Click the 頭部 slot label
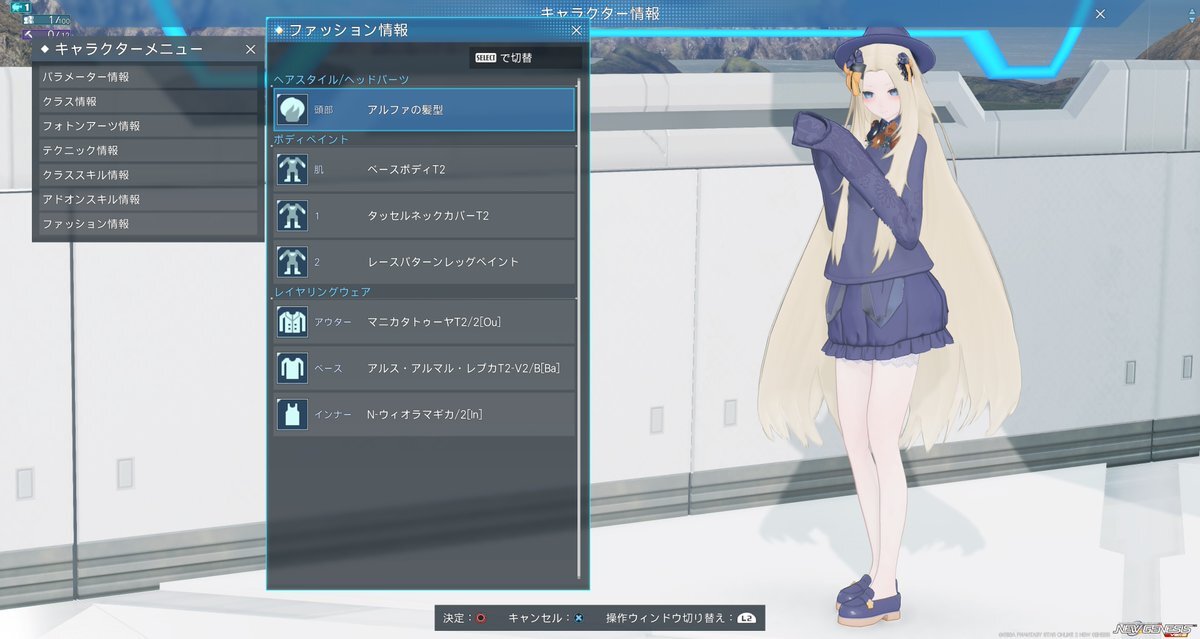 pos(324,110)
